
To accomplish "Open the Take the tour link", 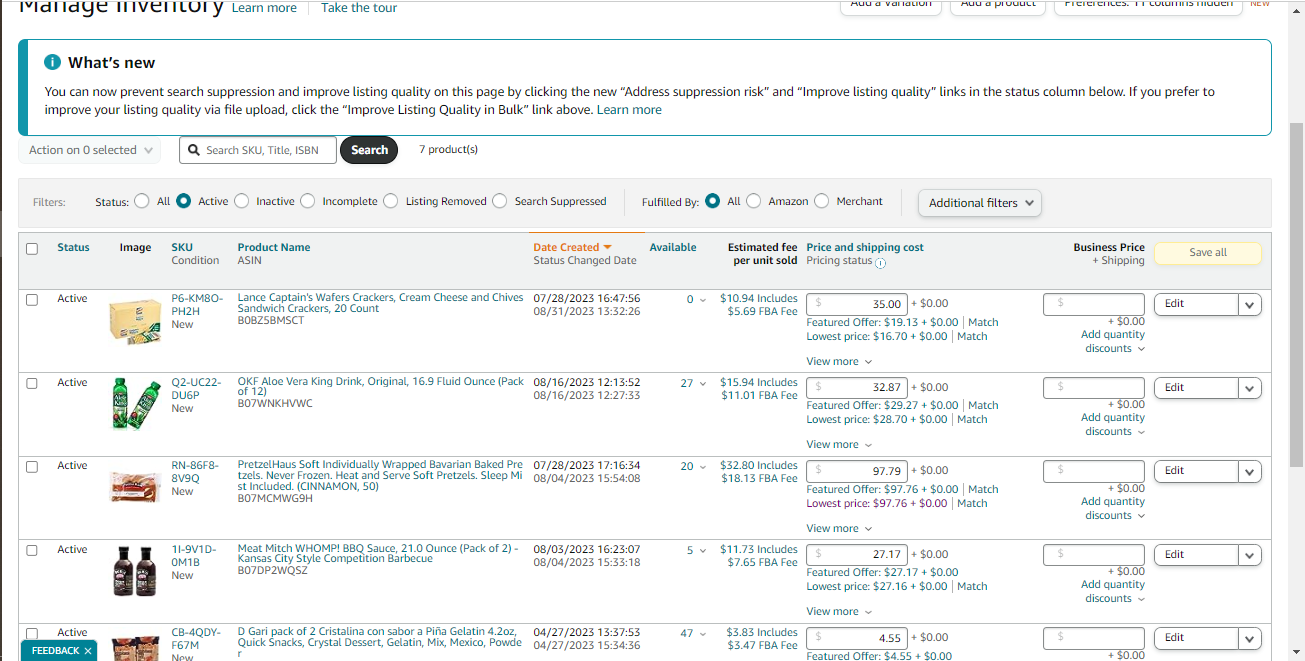I will coord(359,8).
